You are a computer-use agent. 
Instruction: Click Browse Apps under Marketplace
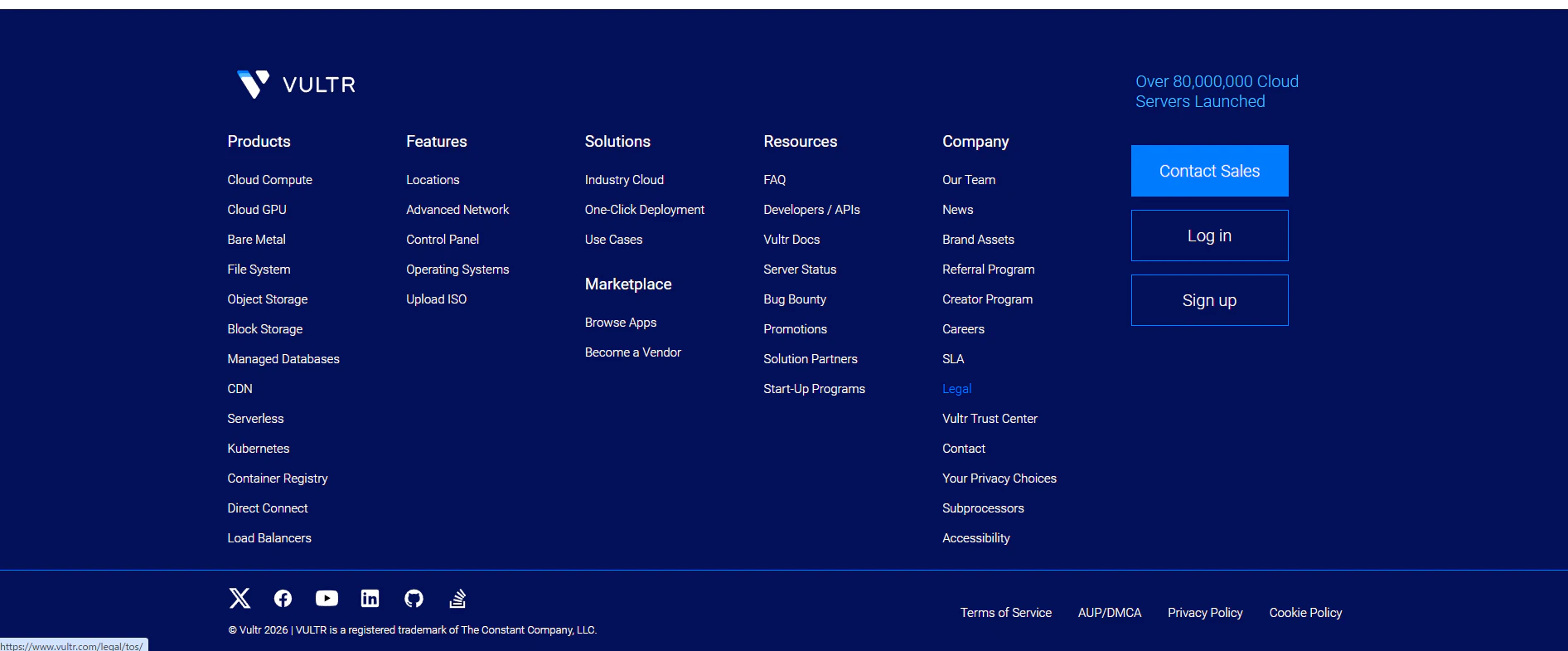point(621,323)
